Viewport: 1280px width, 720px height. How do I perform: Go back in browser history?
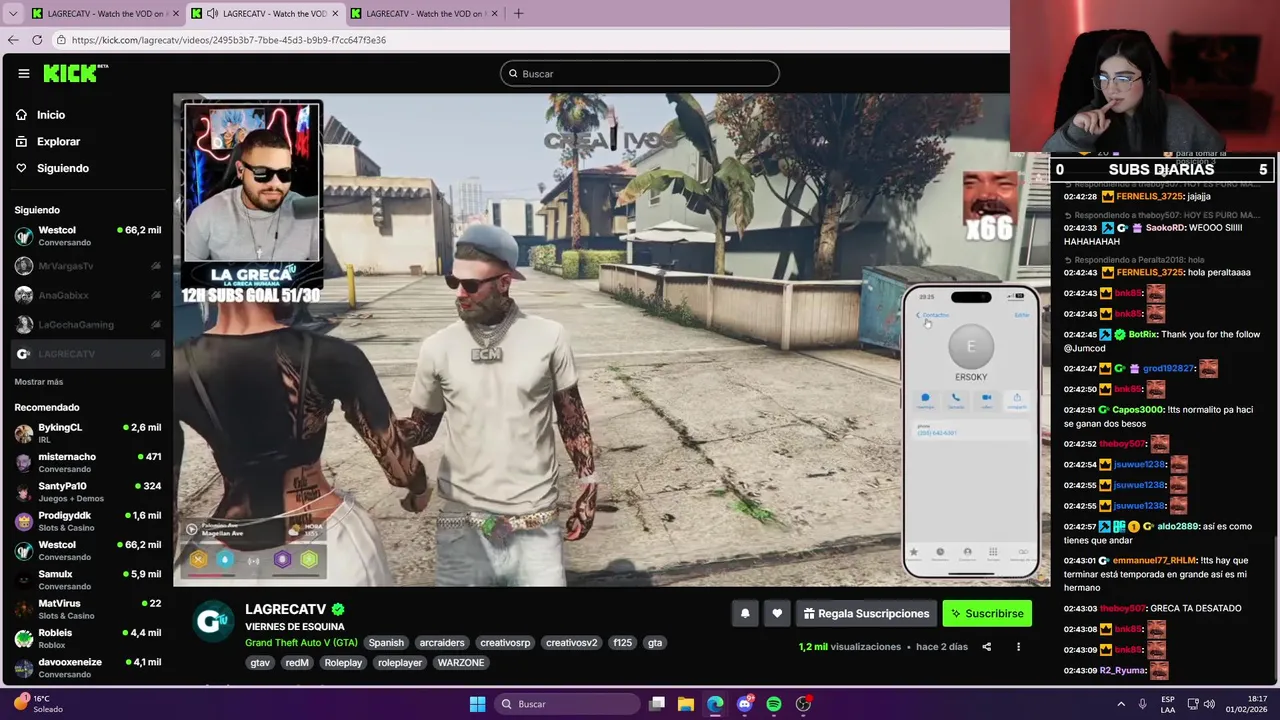point(12,40)
